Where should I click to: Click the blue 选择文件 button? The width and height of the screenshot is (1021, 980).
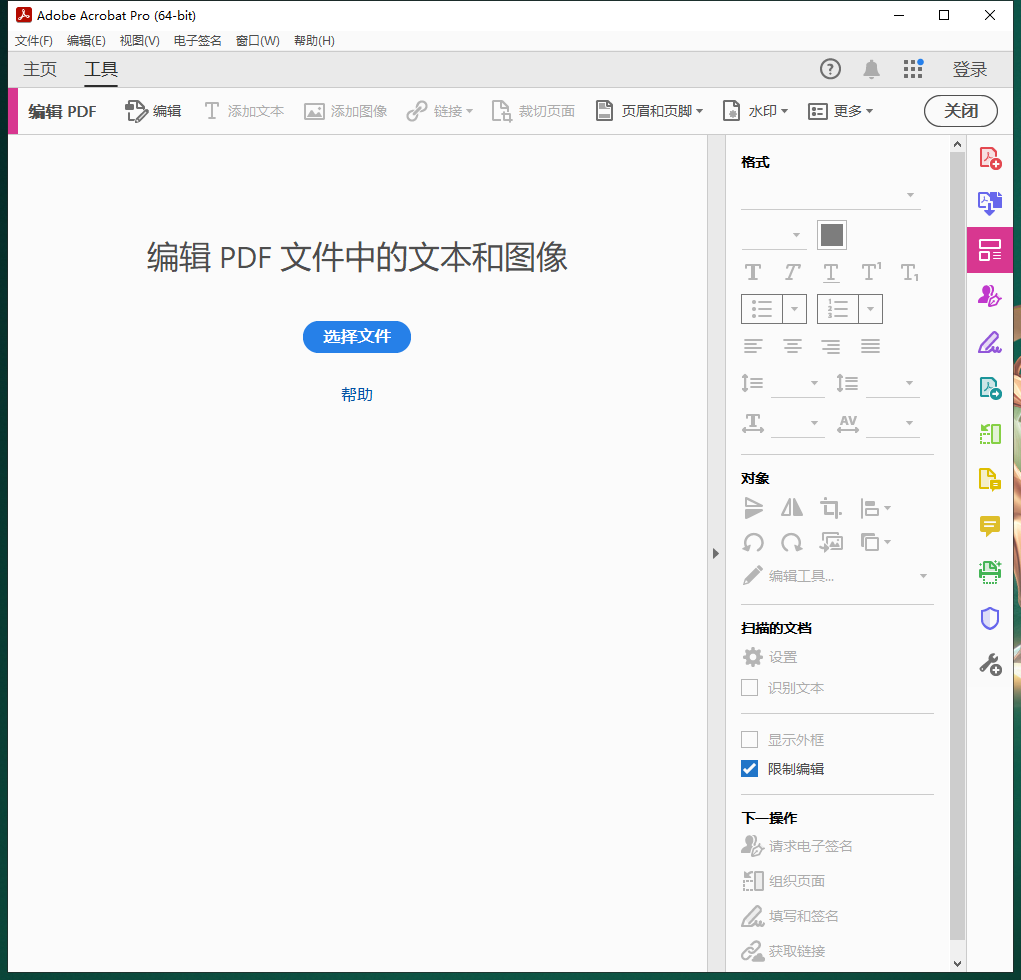coord(356,337)
